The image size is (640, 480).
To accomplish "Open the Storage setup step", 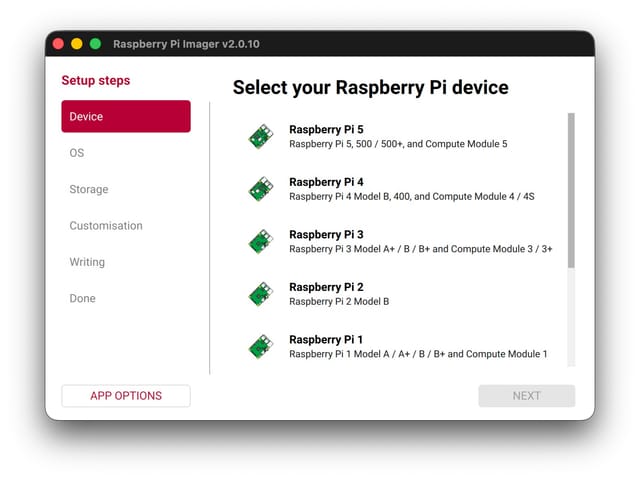I will tap(89, 189).
